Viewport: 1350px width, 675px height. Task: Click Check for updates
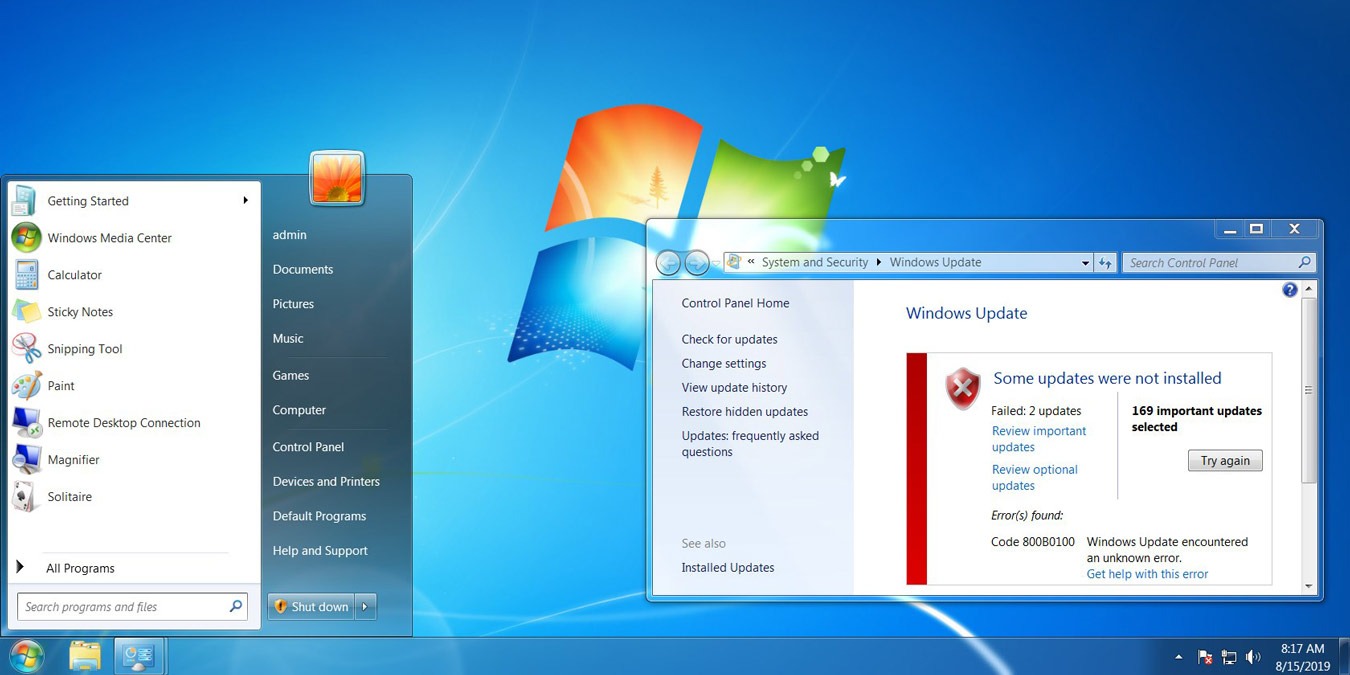coord(729,339)
